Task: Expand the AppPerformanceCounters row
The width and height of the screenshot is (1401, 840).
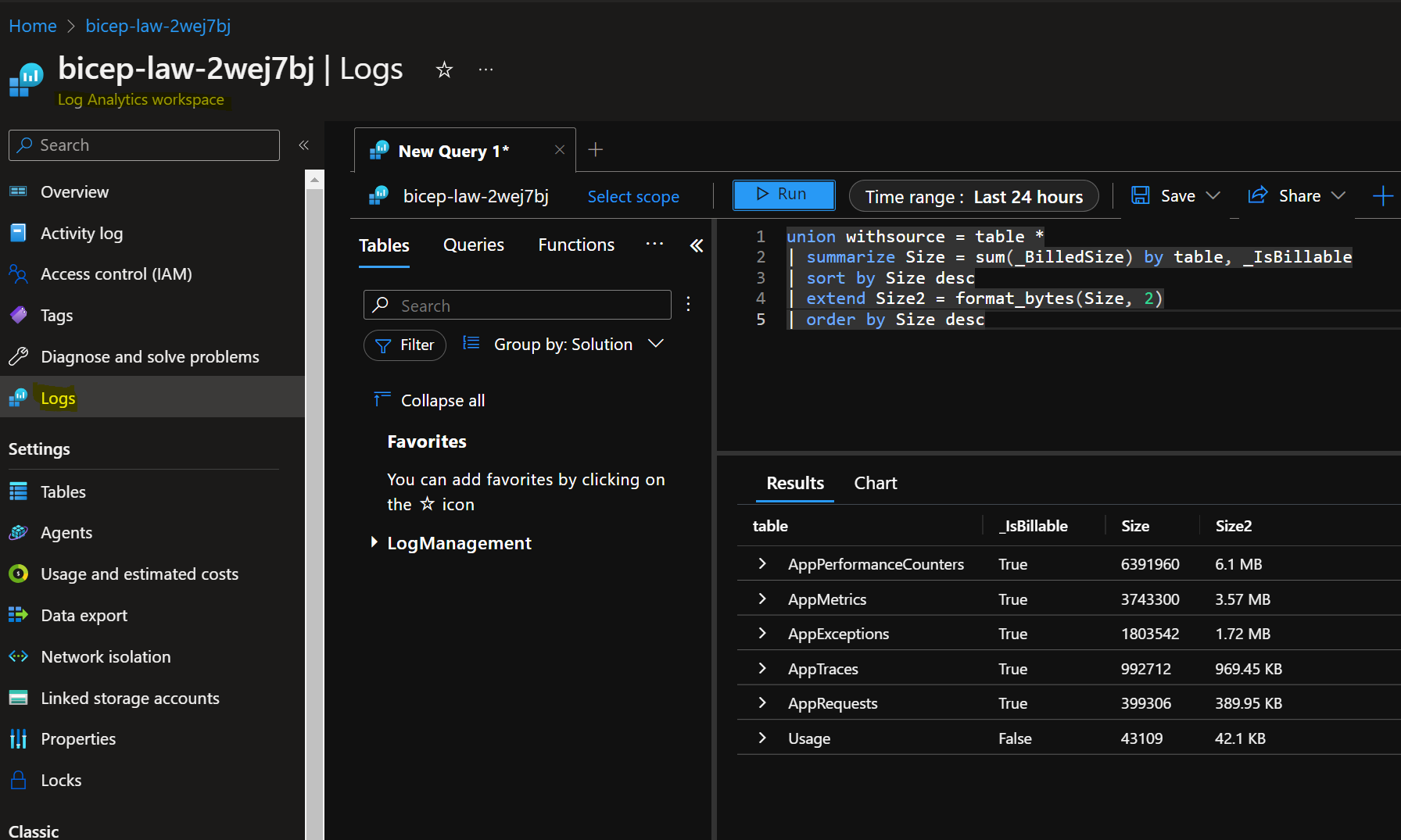Action: point(762,563)
